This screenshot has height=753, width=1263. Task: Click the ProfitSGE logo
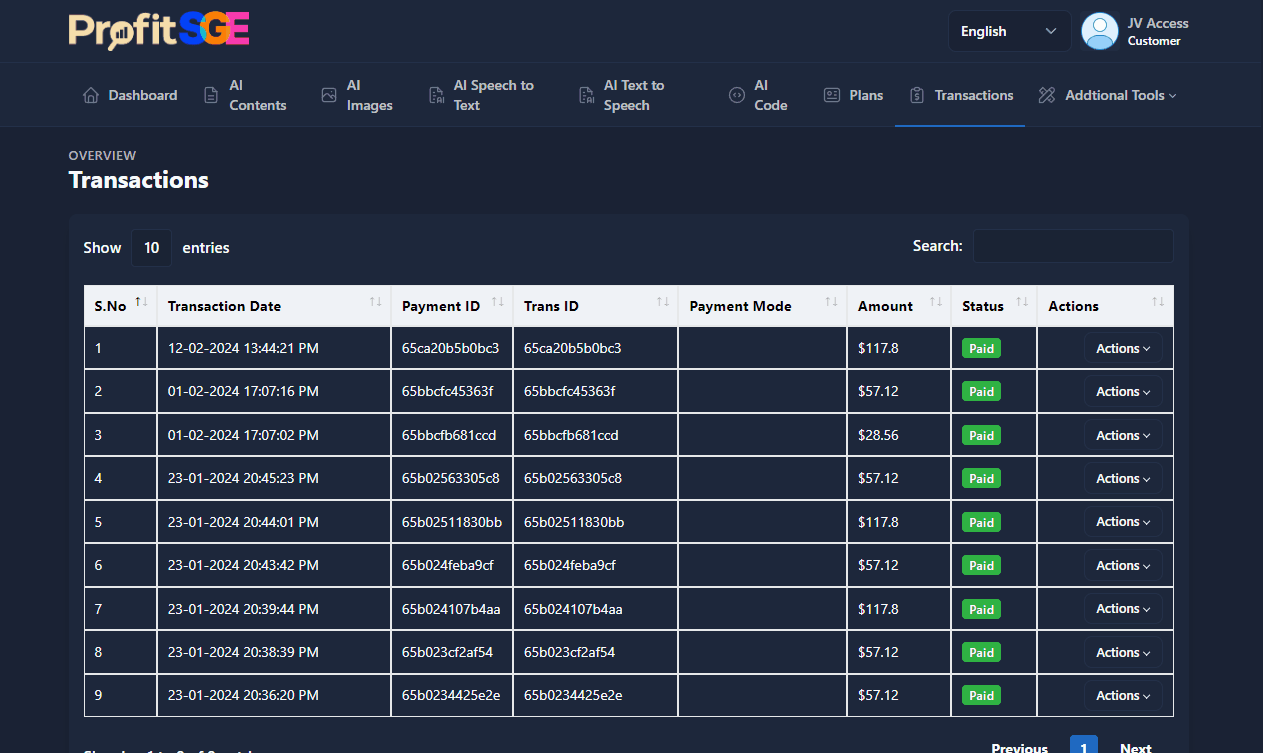tap(158, 30)
